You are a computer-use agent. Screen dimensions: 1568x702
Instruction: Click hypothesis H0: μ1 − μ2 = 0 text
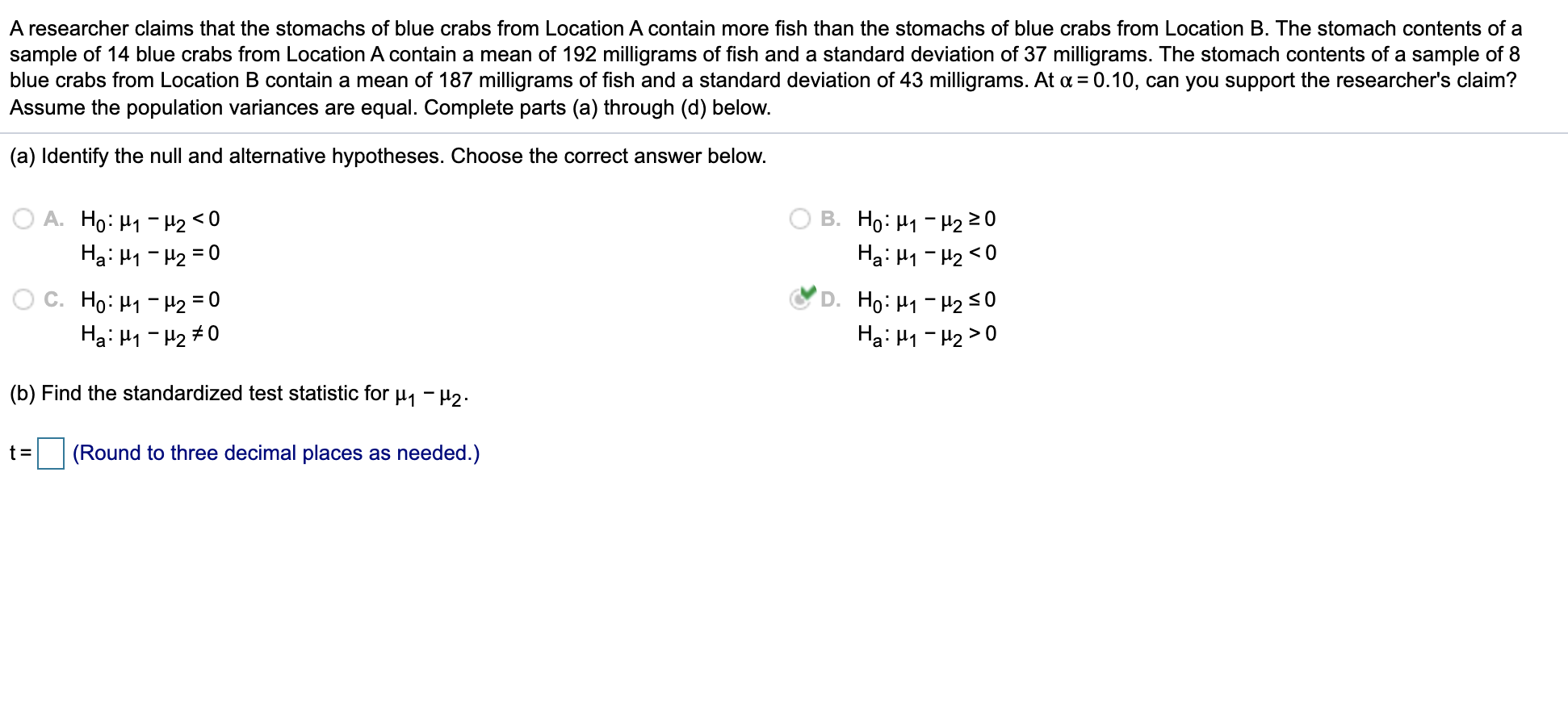click(x=149, y=300)
